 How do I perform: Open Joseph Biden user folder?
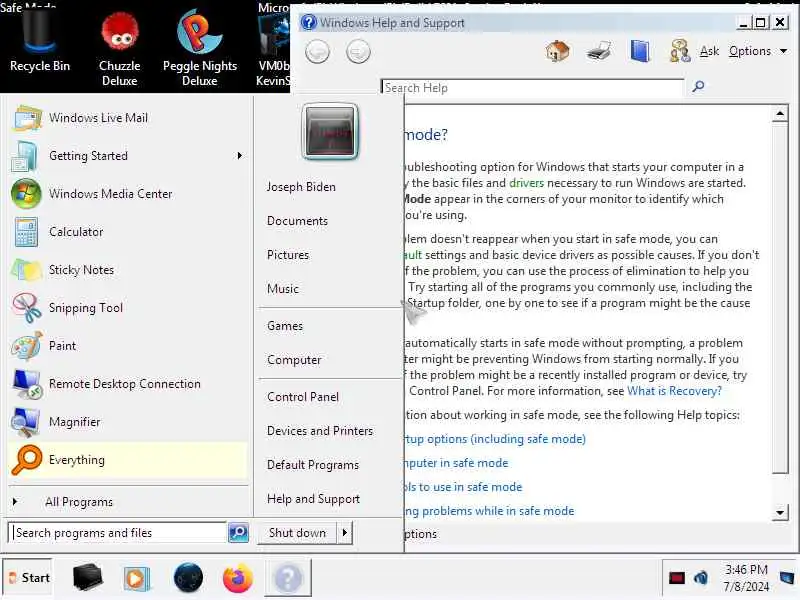(x=301, y=187)
